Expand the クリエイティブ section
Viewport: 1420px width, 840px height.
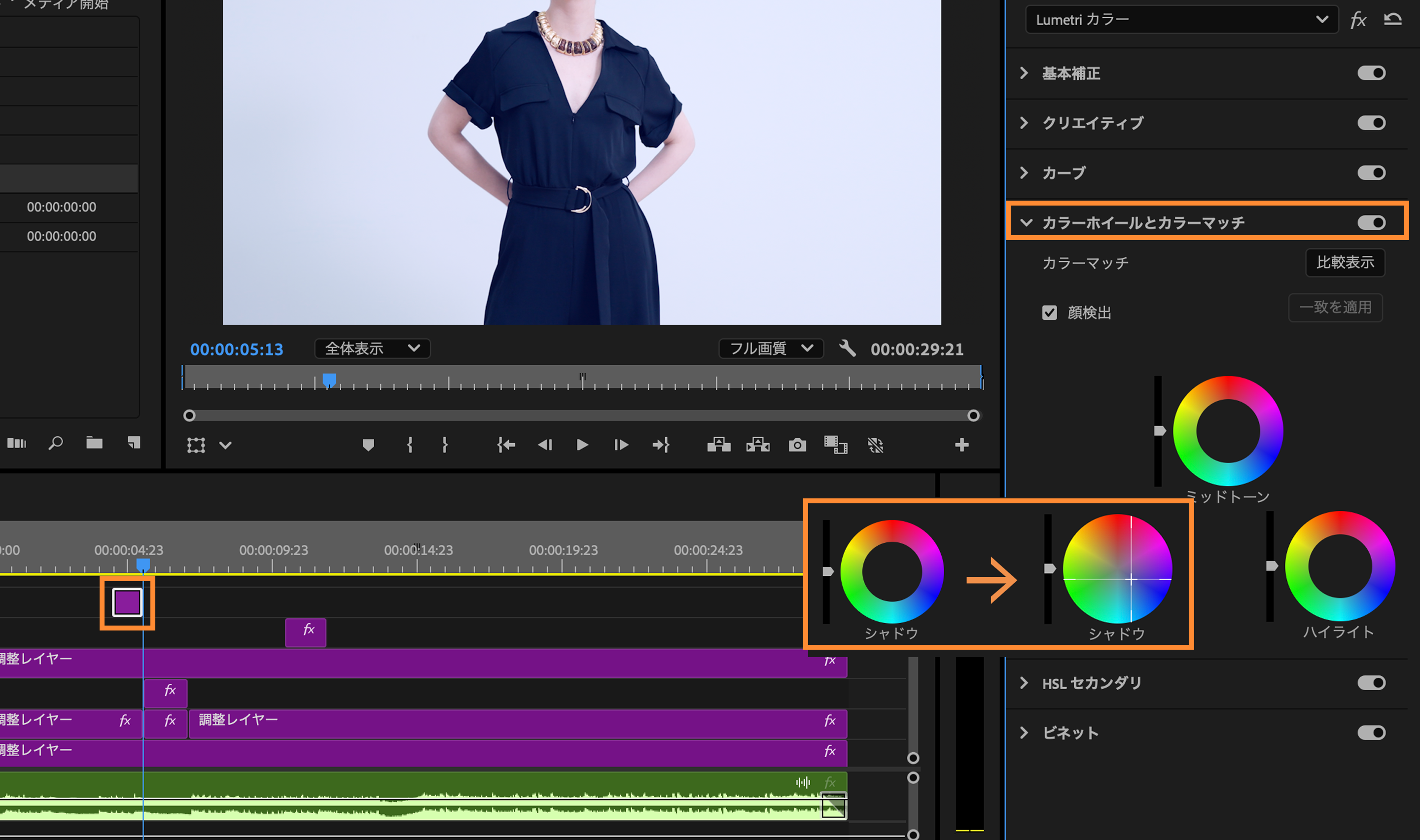(x=1024, y=123)
